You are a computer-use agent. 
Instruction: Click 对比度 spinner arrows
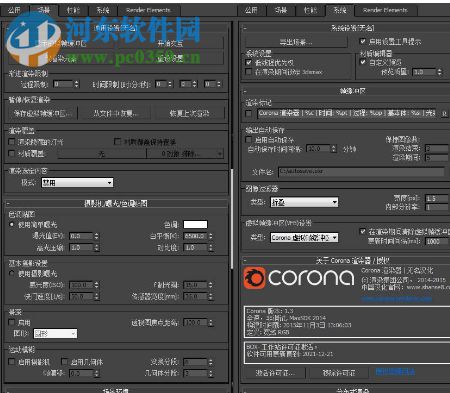(211, 248)
